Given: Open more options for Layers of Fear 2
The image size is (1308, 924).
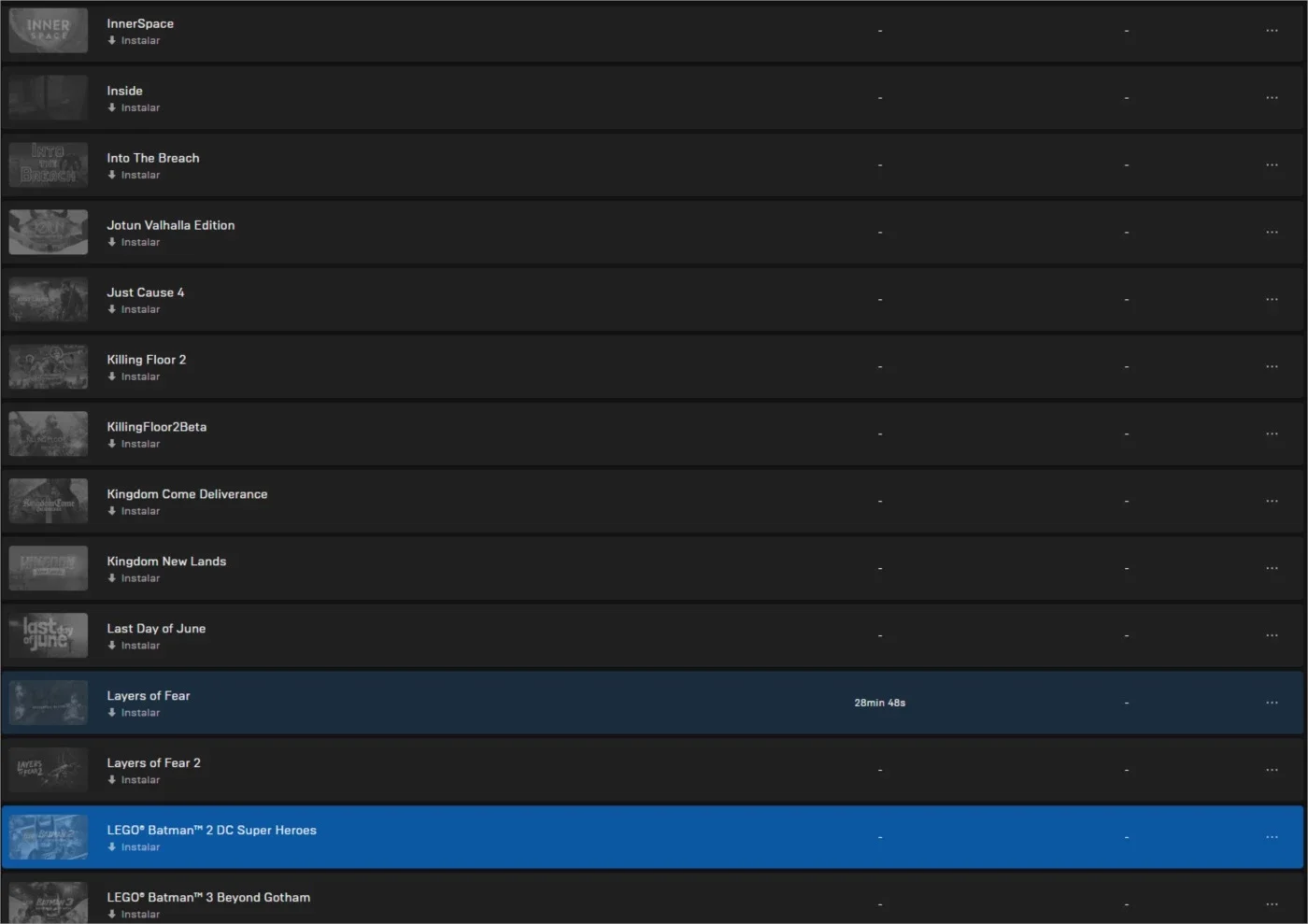Looking at the screenshot, I should pyautogui.click(x=1272, y=770).
